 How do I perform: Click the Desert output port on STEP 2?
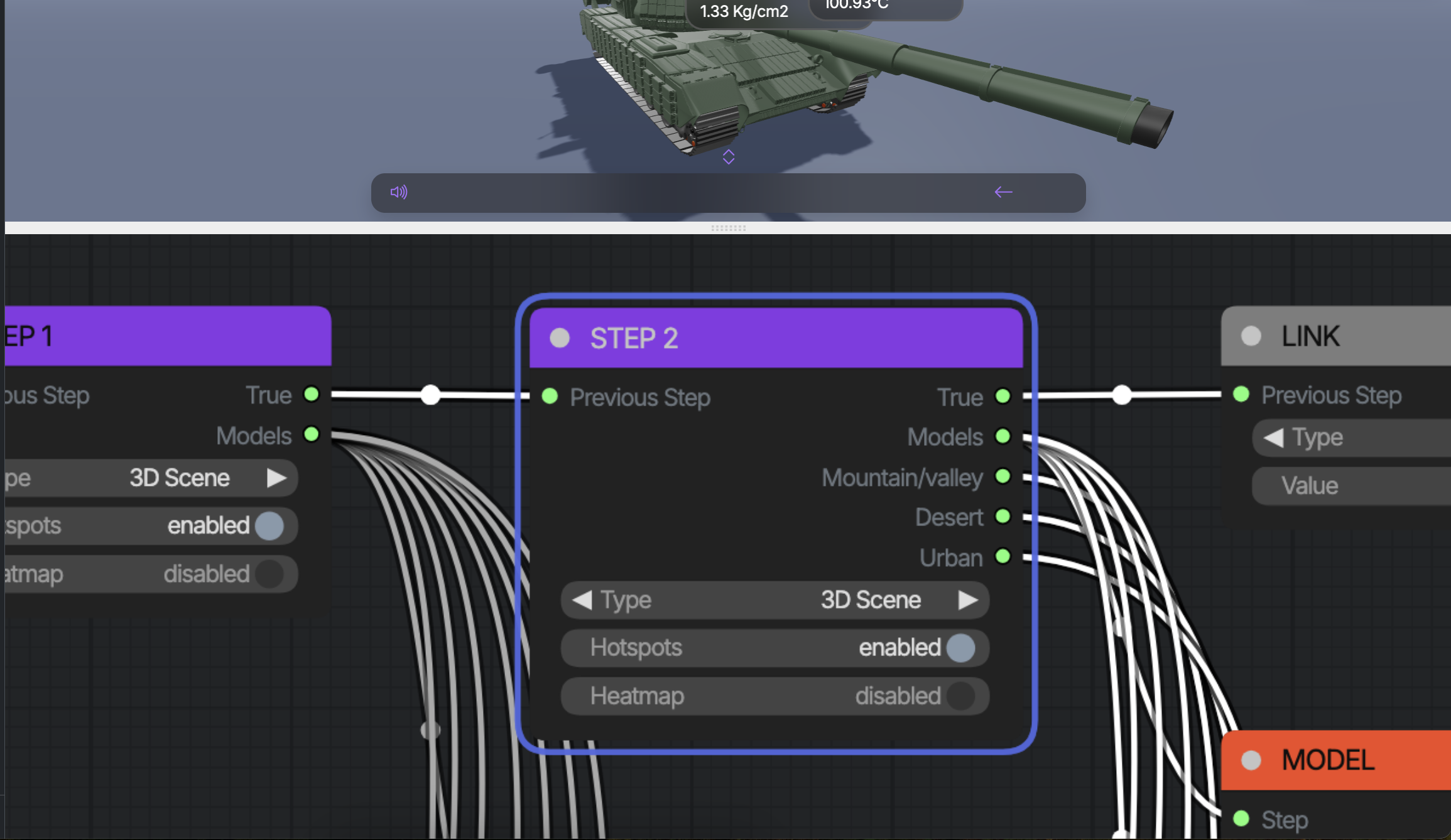pos(1003,517)
